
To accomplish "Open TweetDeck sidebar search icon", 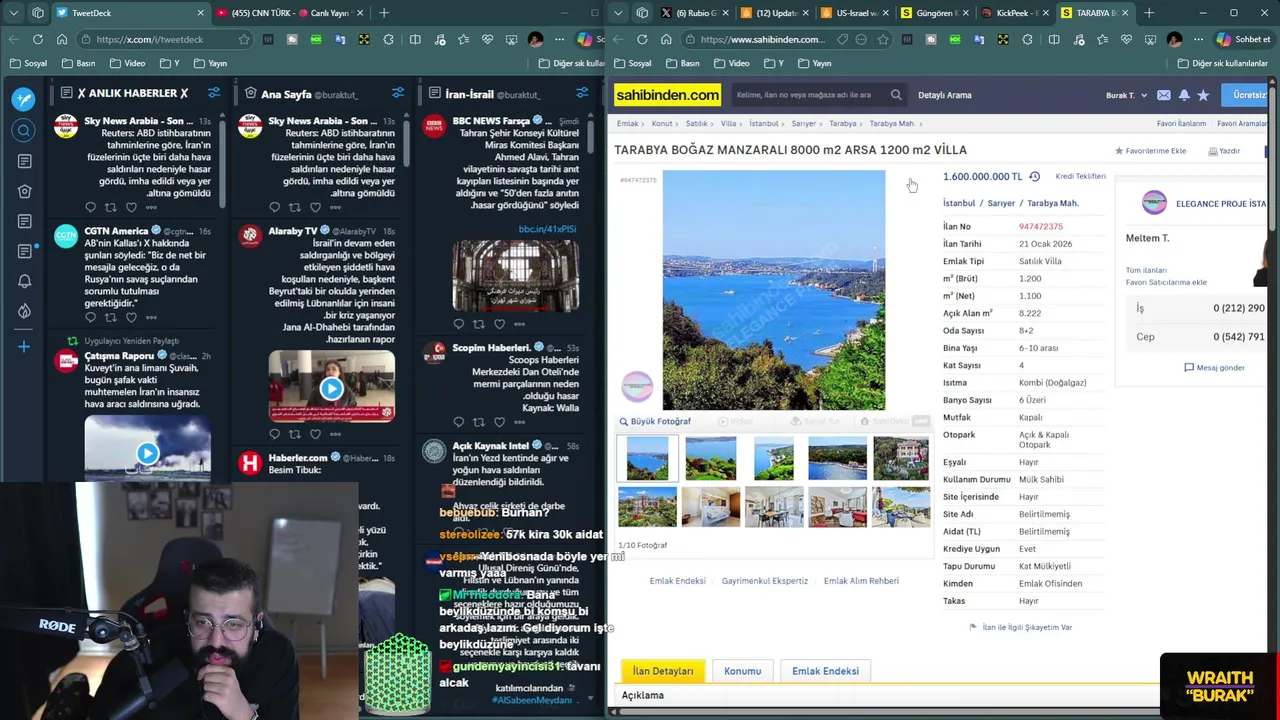I will pyautogui.click(x=24, y=131).
